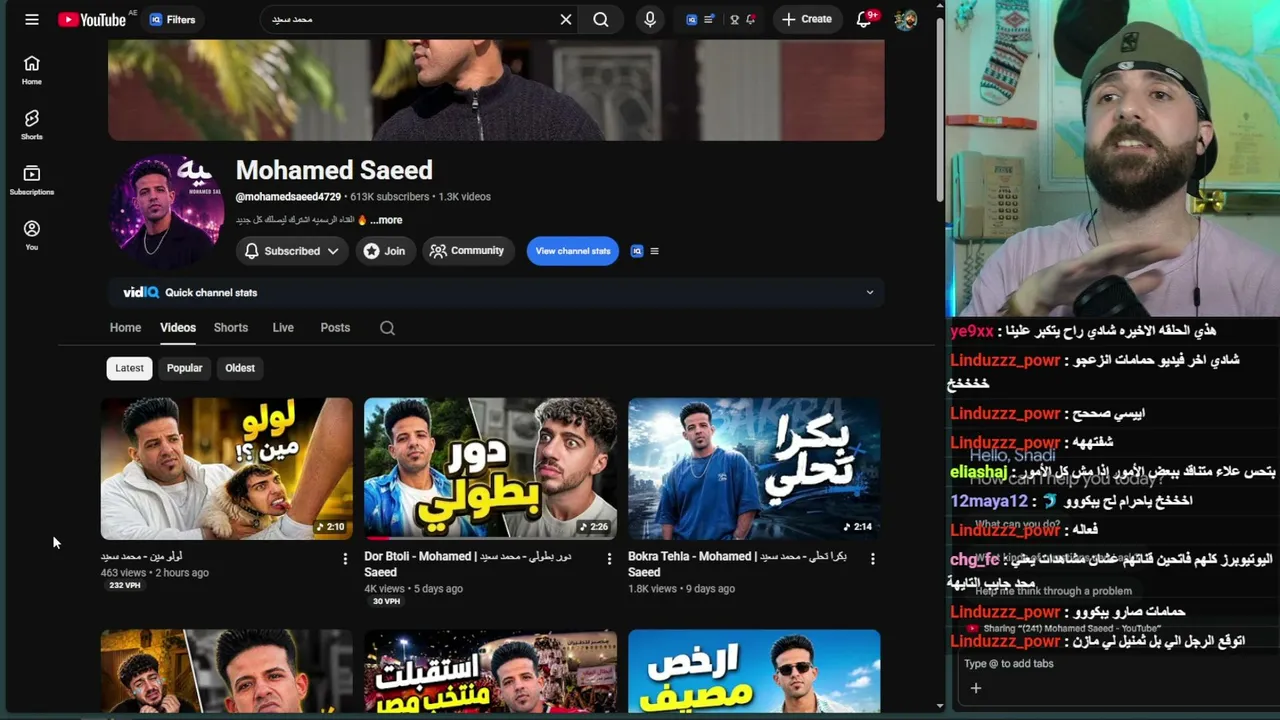
Task: Click the vidIQ badge beside View channel stats
Action: pyautogui.click(x=637, y=251)
